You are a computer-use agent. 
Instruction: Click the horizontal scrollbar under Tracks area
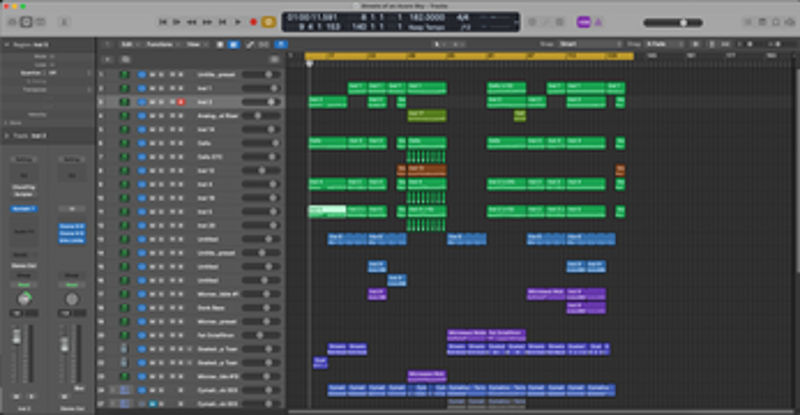[541, 411]
